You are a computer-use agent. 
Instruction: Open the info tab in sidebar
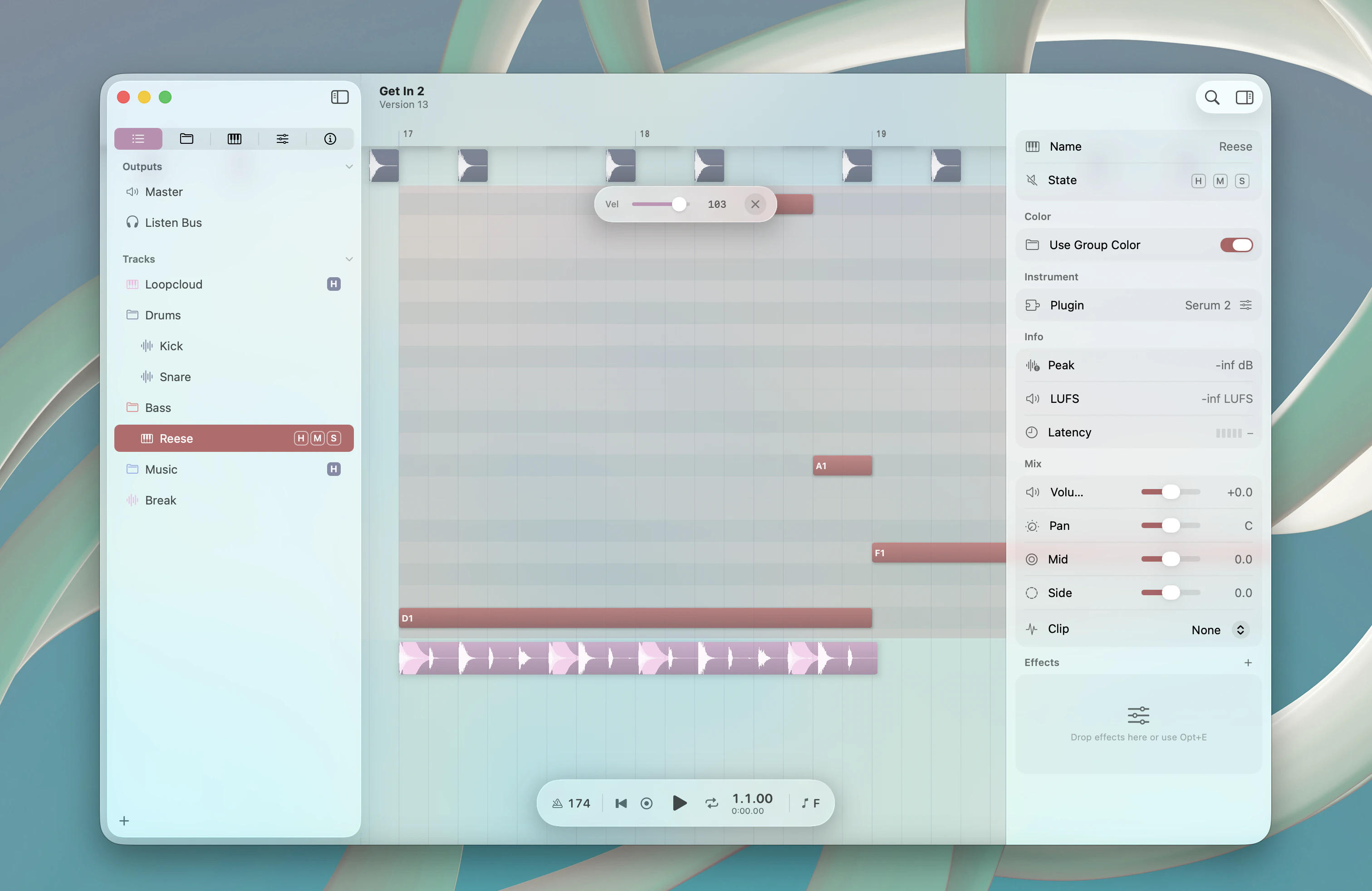tap(330, 138)
